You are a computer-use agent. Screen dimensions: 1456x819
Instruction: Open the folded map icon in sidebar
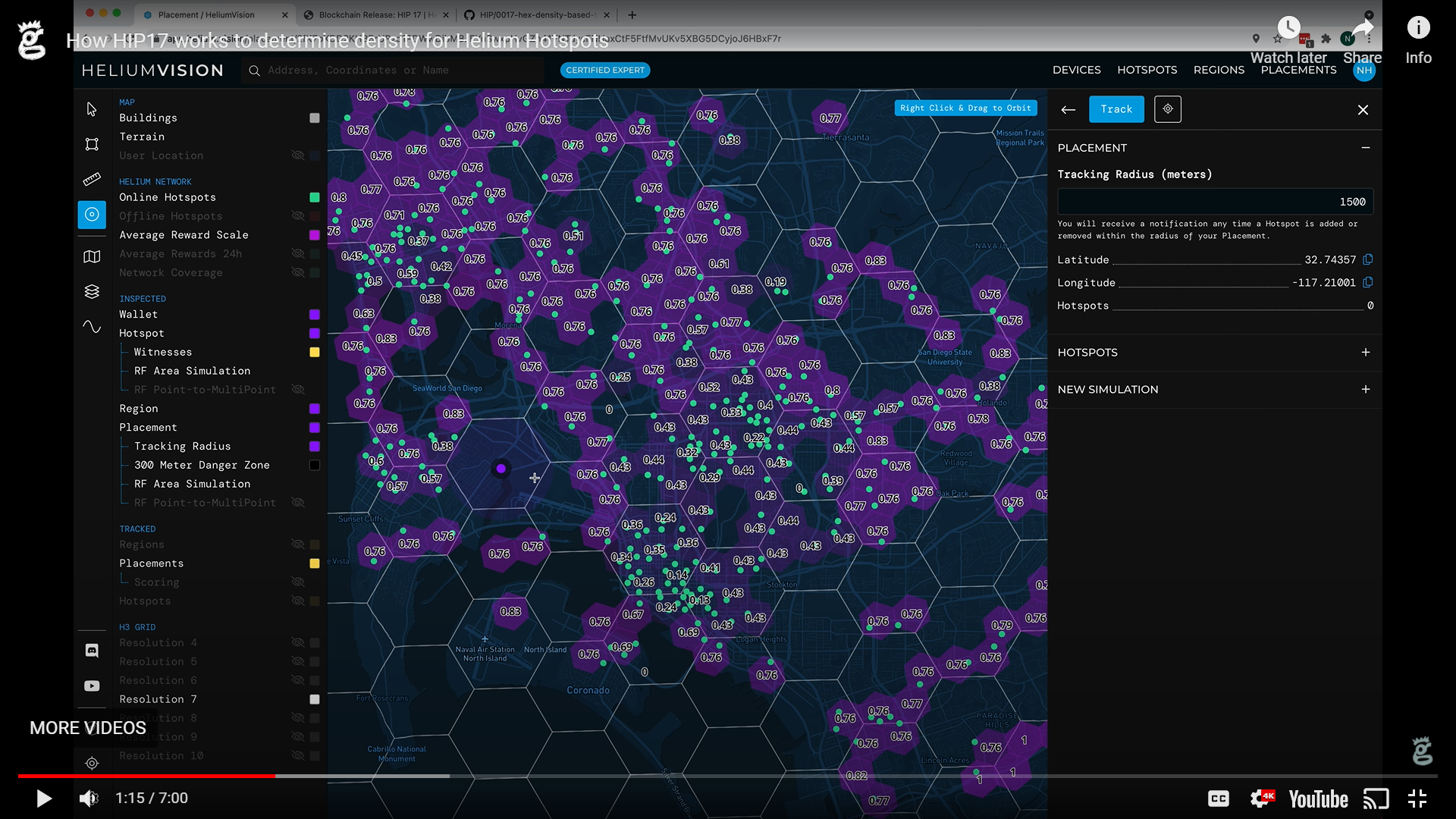[x=92, y=257]
